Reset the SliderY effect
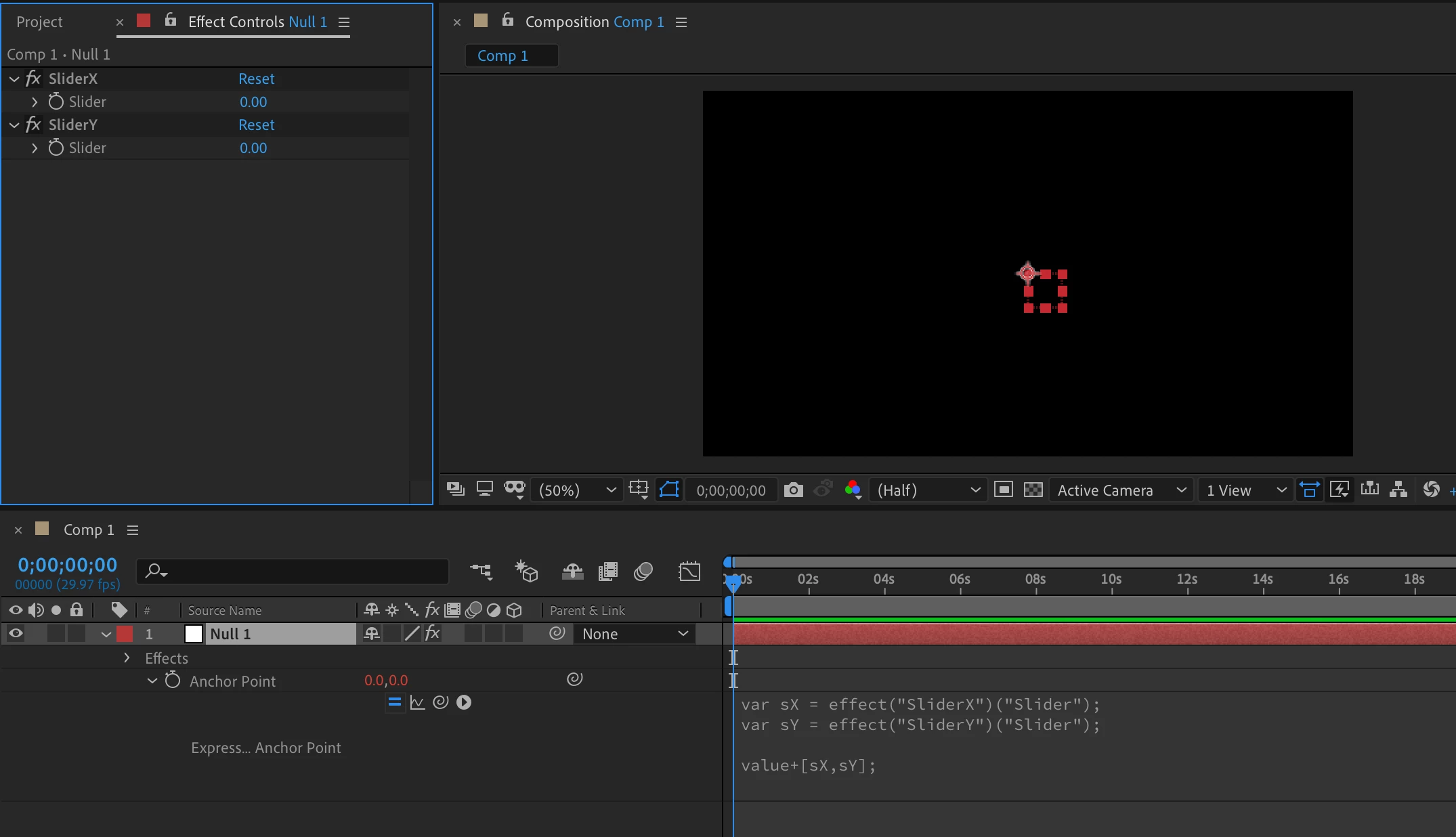The image size is (1456, 837). coord(256,125)
